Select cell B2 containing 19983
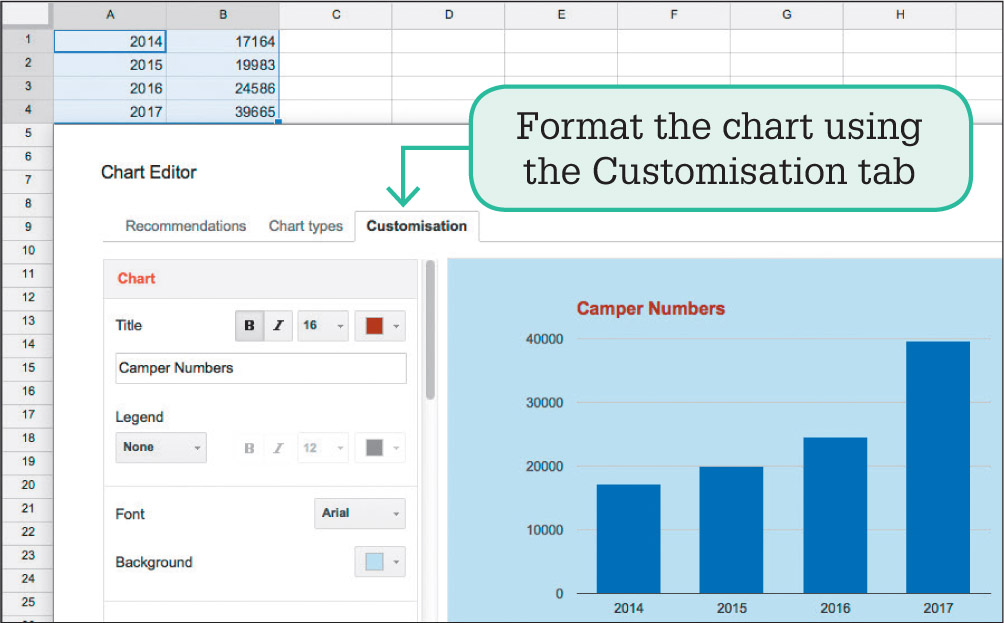The height and width of the screenshot is (623, 1004). tap(223, 65)
